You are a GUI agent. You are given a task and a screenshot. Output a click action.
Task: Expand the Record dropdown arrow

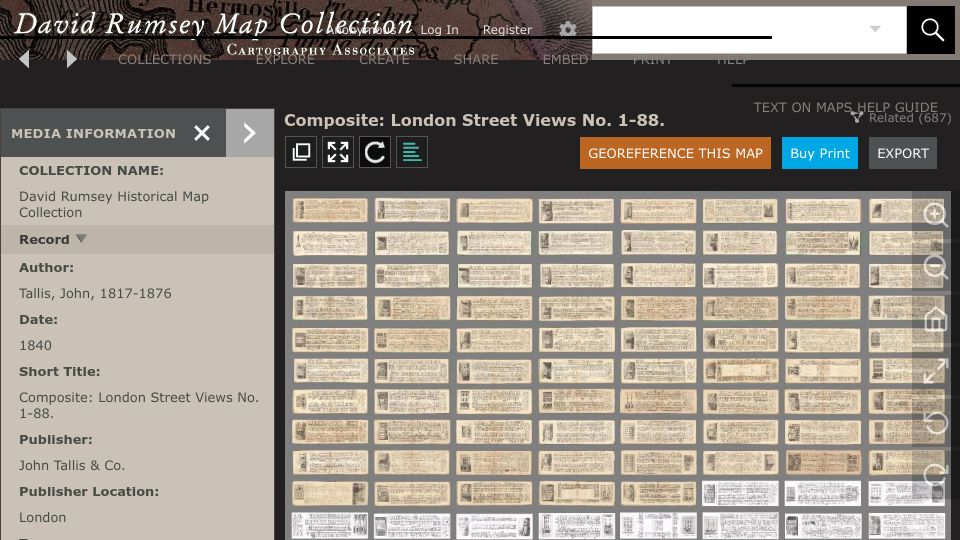(81, 239)
